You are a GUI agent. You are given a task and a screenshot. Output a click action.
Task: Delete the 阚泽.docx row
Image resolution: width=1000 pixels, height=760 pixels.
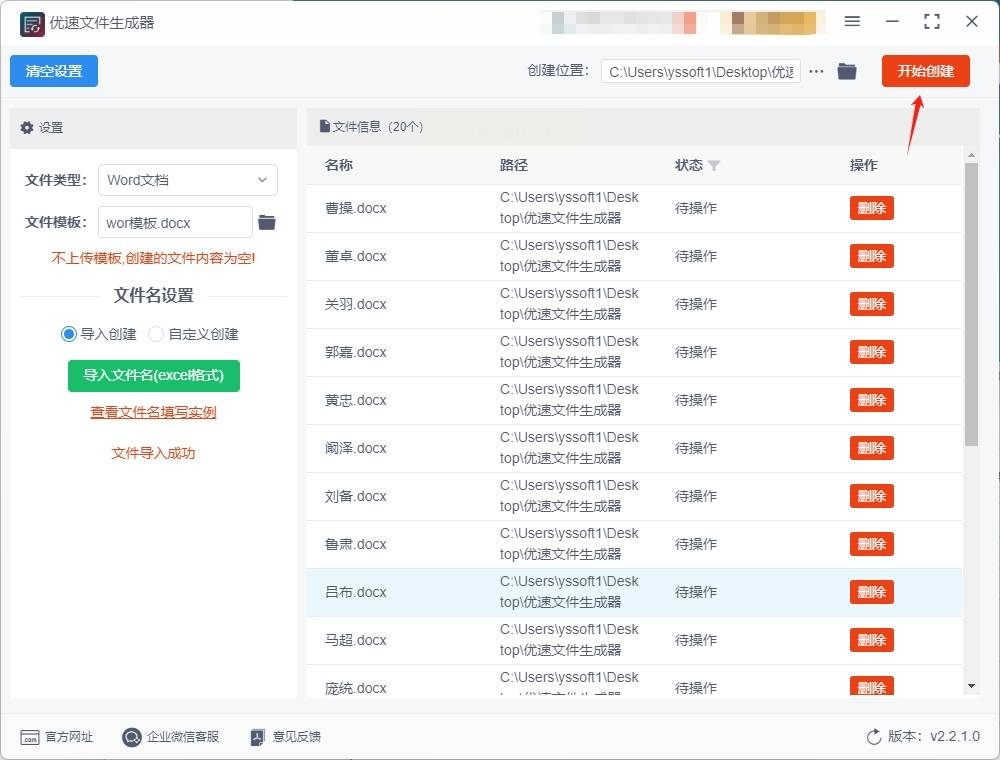tap(871, 448)
